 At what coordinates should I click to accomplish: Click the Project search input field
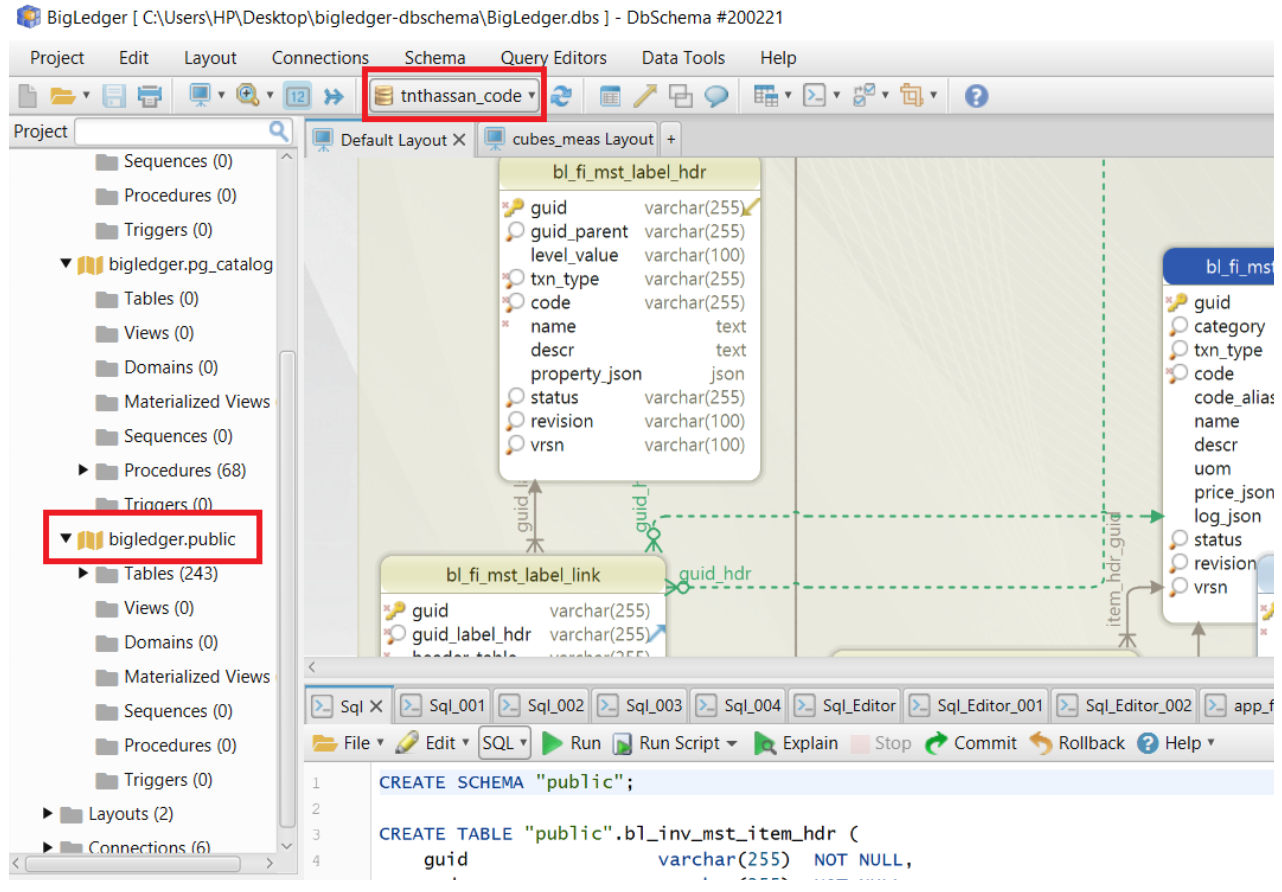(170, 131)
